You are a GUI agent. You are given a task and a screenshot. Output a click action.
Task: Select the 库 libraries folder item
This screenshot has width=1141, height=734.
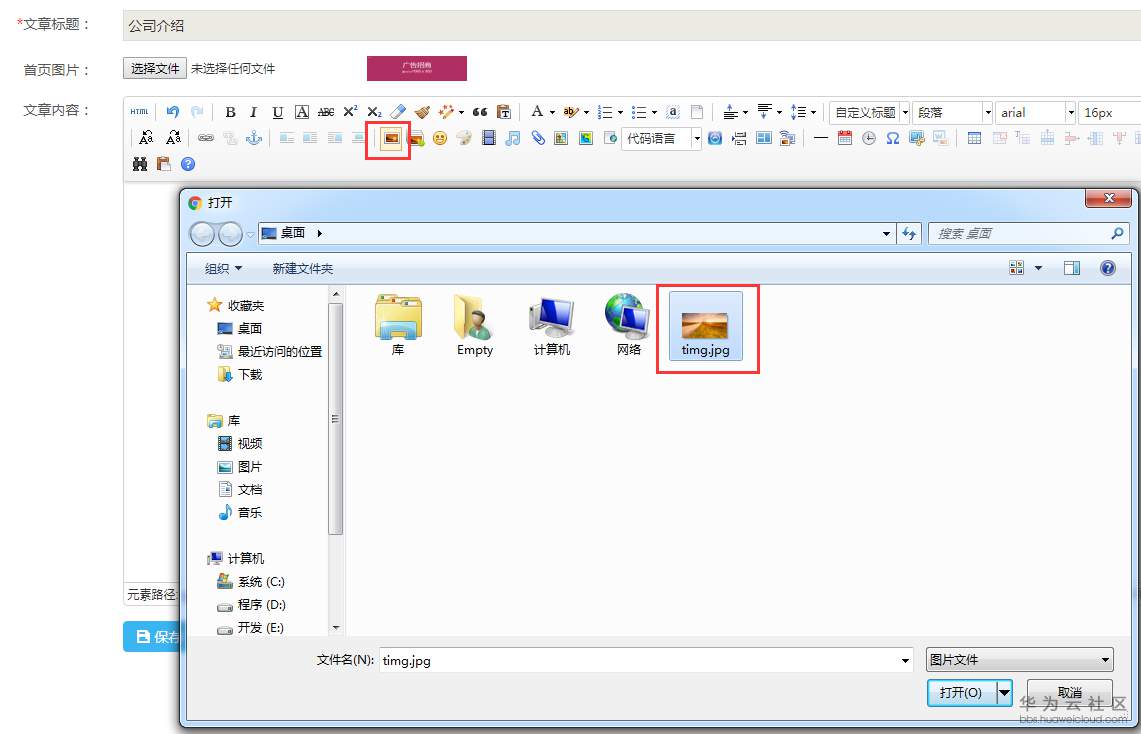pos(398,326)
